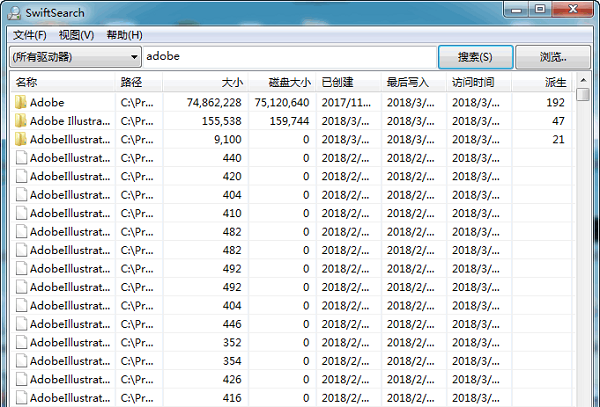The height and width of the screenshot is (407, 600).
Task: Start search with 搜索(S) button
Action: pos(475,57)
